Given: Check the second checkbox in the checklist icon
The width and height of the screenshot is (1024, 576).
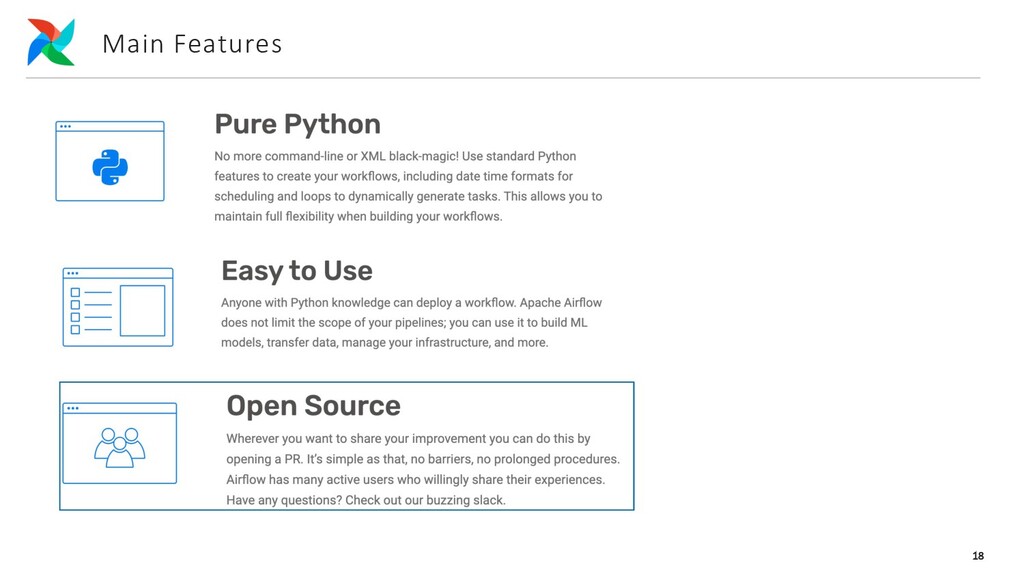Looking at the screenshot, I should point(75,305).
